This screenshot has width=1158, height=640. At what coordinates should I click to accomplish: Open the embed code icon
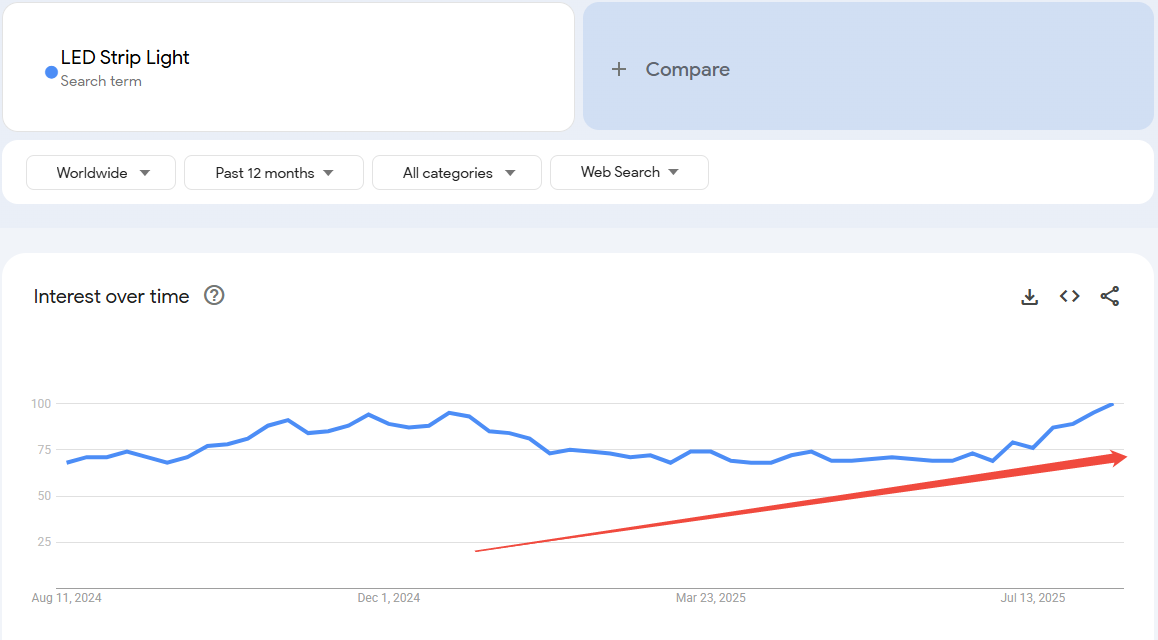pyautogui.click(x=1069, y=296)
